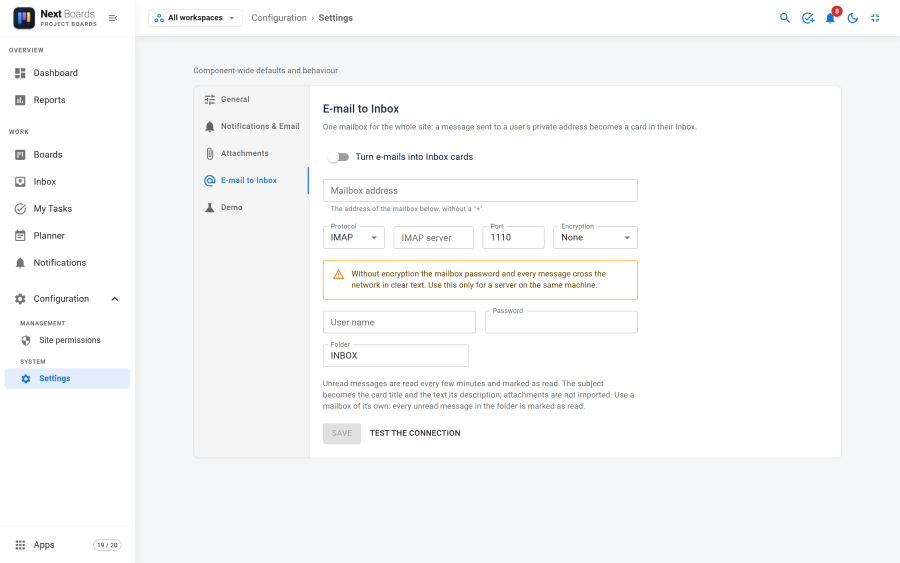
Task: Open the Protocol IMAP dropdown
Action: point(354,237)
